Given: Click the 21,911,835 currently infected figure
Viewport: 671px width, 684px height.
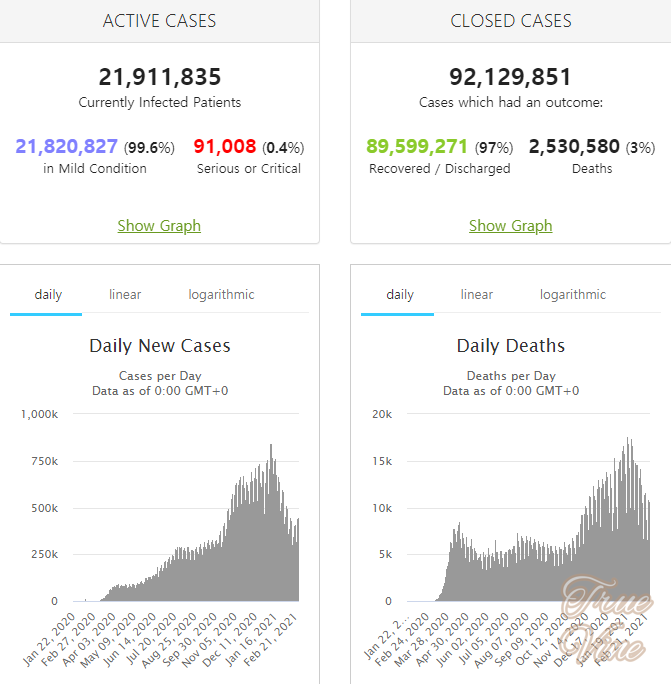Looking at the screenshot, I should point(159,77).
